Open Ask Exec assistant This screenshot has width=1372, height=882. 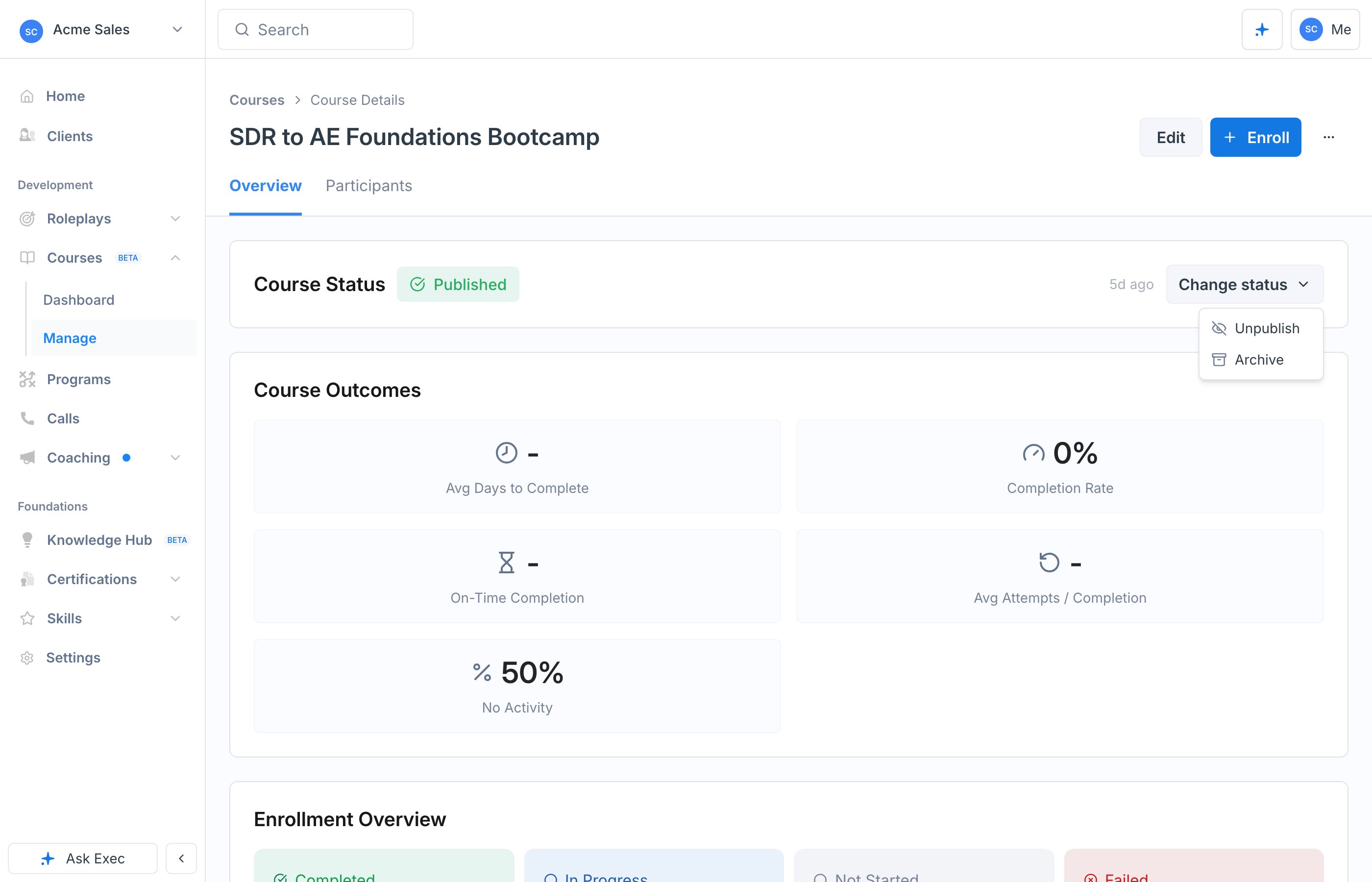point(83,858)
